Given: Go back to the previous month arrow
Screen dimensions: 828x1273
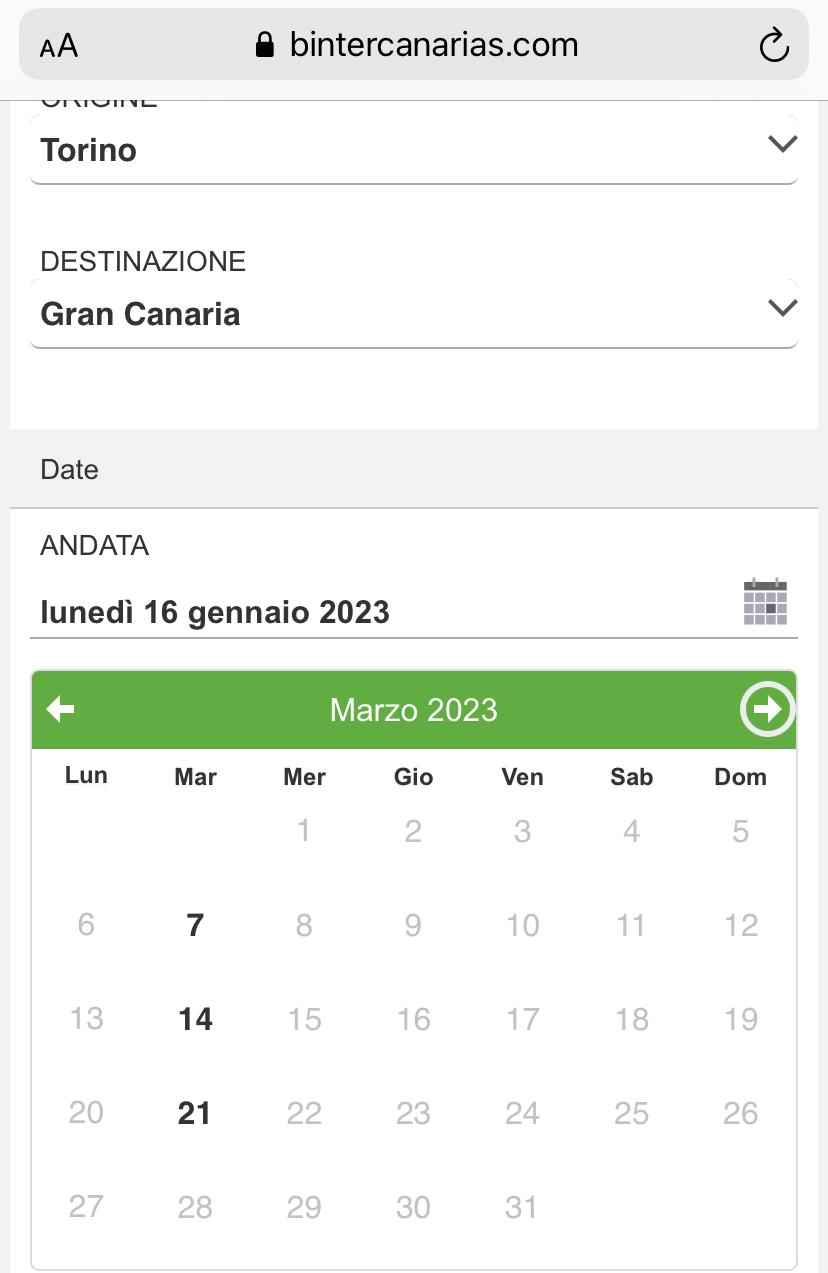Looking at the screenshot, I should pyautogui.click(x=61, y=709).
